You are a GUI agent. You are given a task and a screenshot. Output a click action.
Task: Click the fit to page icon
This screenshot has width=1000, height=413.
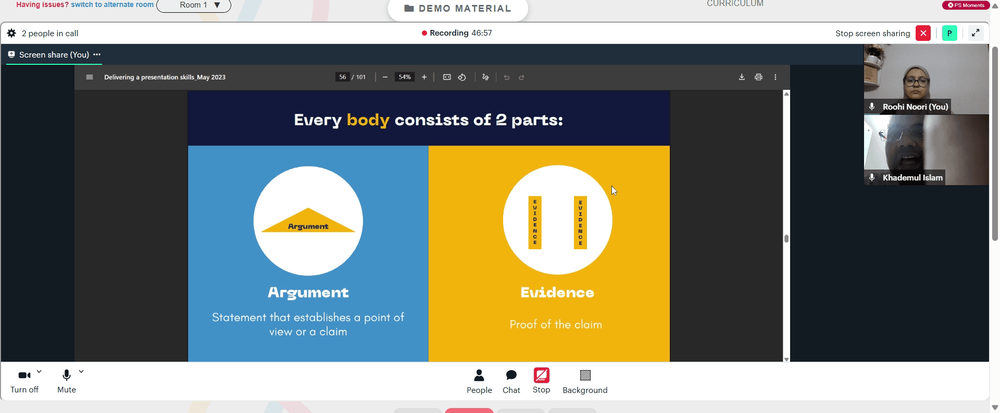coord(447,77)
